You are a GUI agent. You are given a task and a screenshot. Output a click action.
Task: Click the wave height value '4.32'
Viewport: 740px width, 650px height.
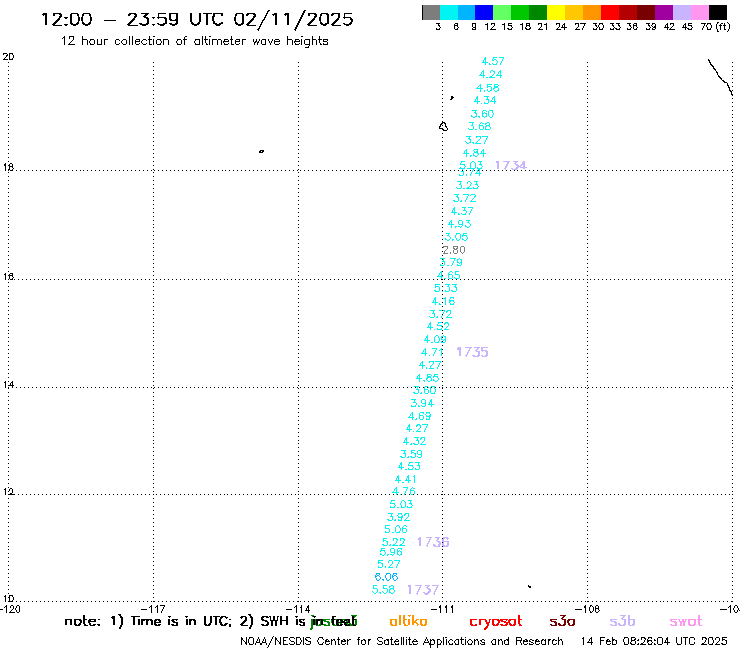tap(414, 441)
